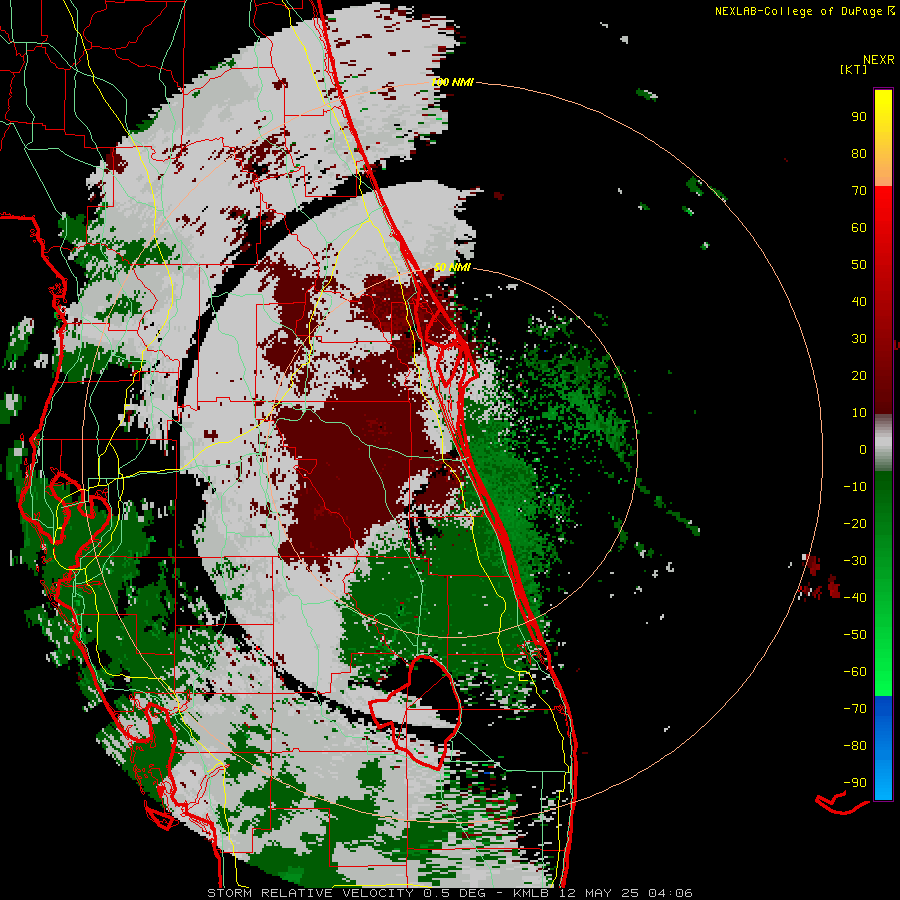
Task: Click the positive 80 knot scale label
Action: pos(859,154)
